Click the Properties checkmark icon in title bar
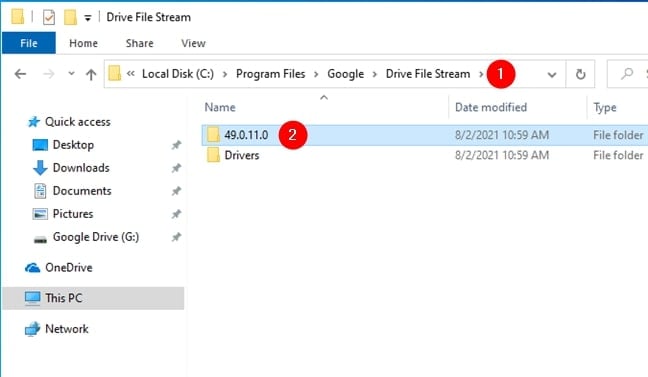 coord(49,17)
